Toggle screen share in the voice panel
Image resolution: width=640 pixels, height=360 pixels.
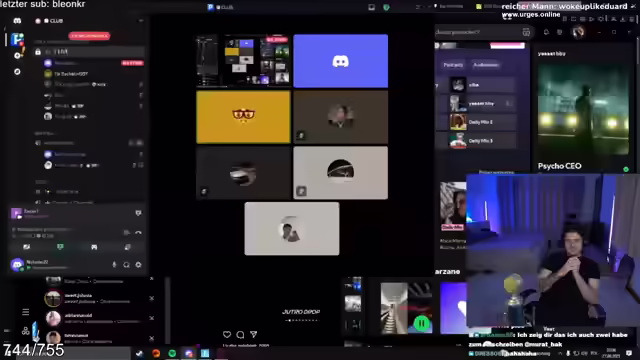(x=60, y=247)
